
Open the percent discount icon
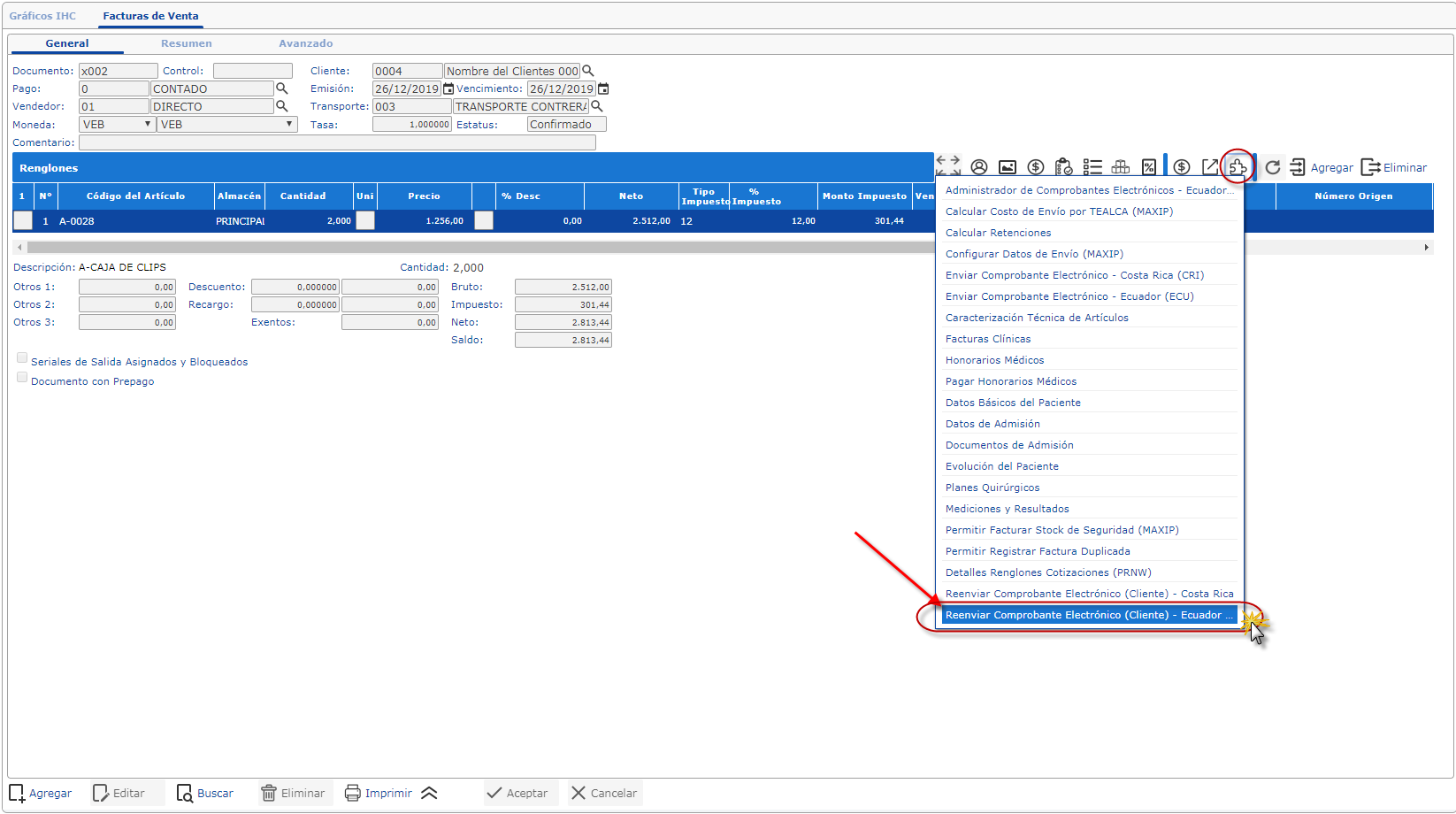pyautogui.click(x=1148, y=167)
